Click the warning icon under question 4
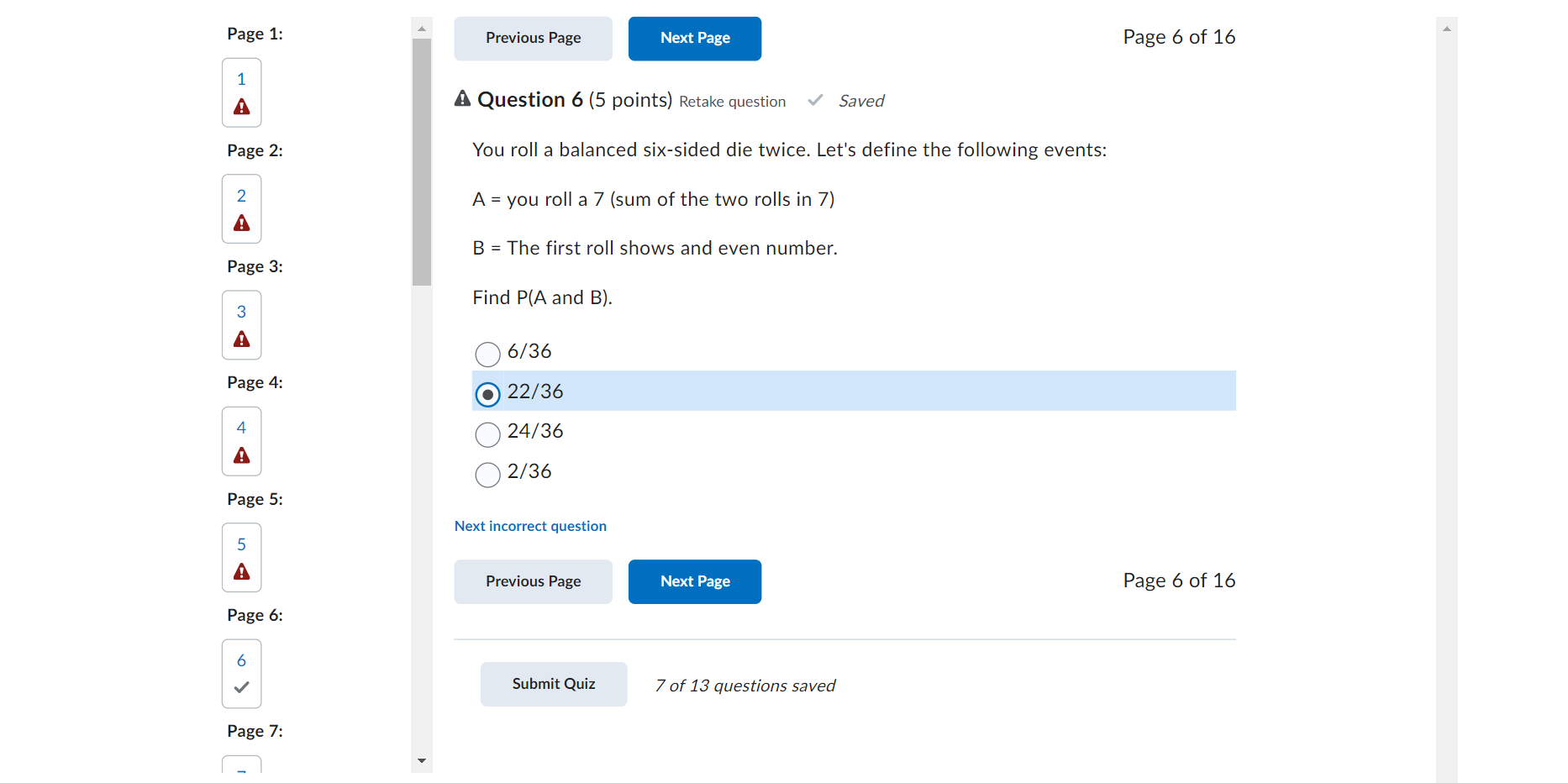This screenshot has height=783, width=1568. pyautogui.click(x=241, y=455)
